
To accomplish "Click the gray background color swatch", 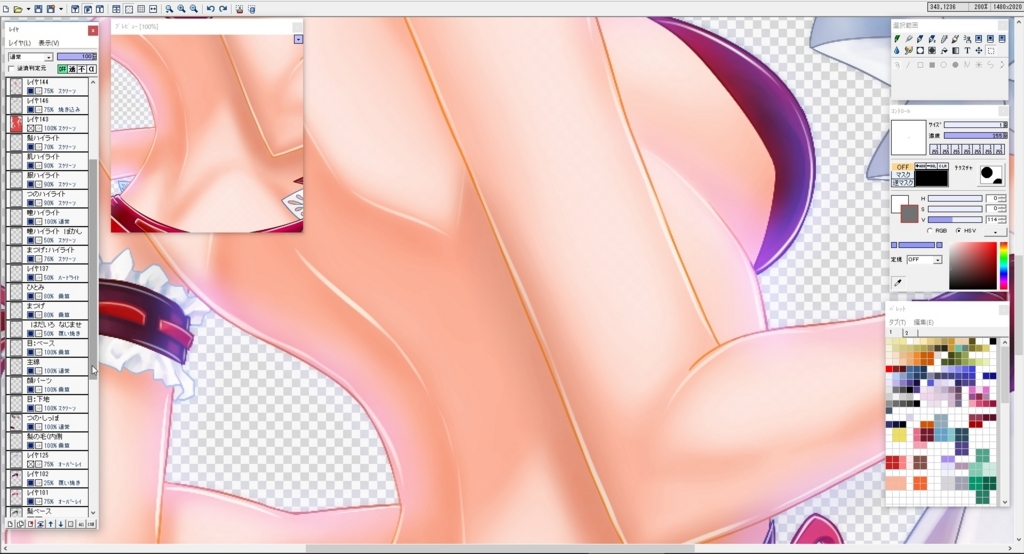I will point(909,213).
